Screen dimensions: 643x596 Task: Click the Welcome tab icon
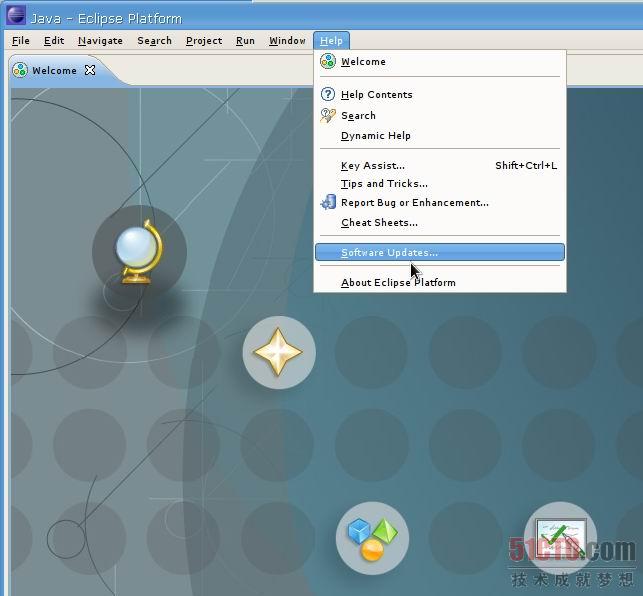(20, 70)
